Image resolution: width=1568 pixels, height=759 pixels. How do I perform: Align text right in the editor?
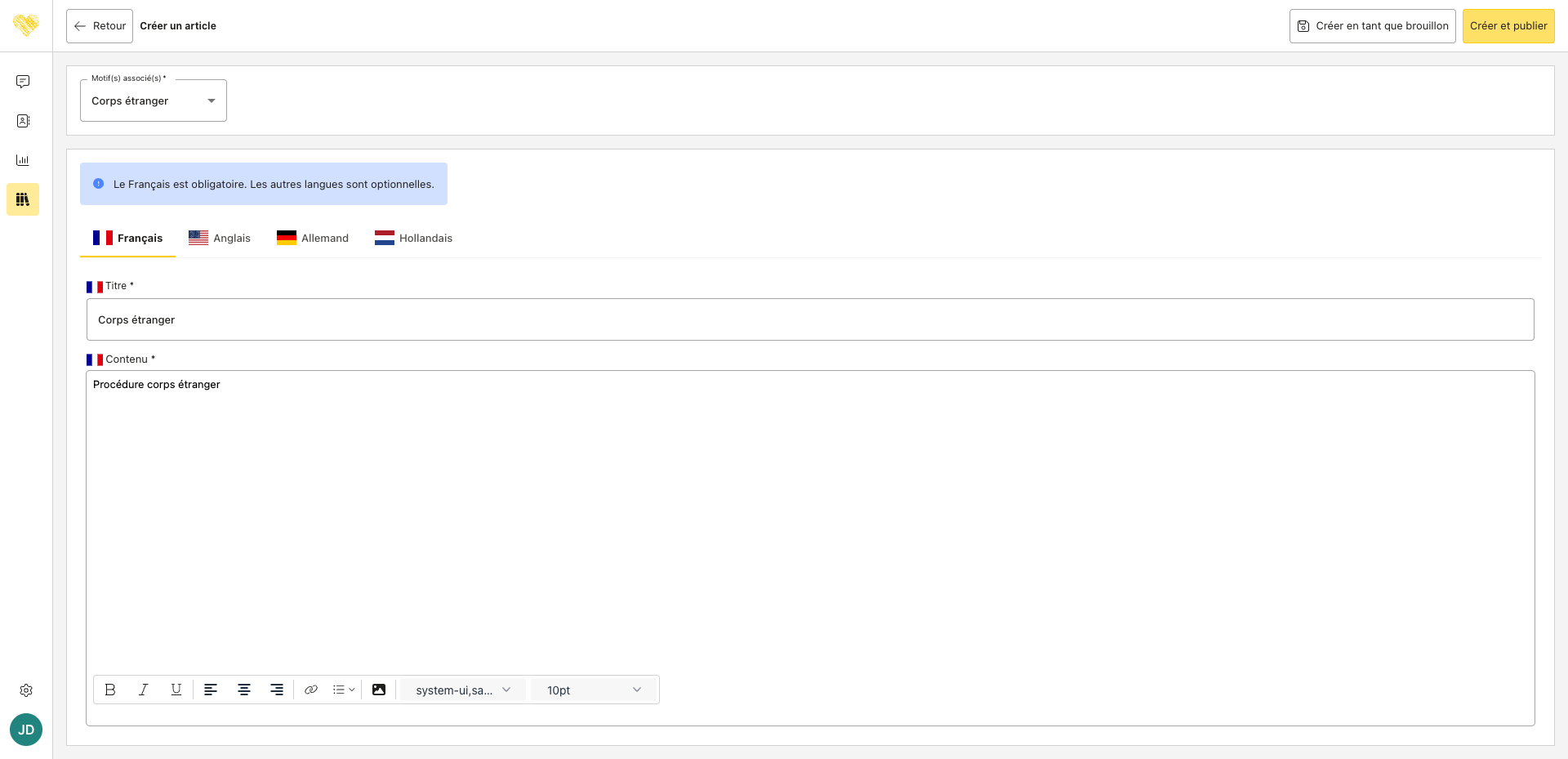coord(277,690)
